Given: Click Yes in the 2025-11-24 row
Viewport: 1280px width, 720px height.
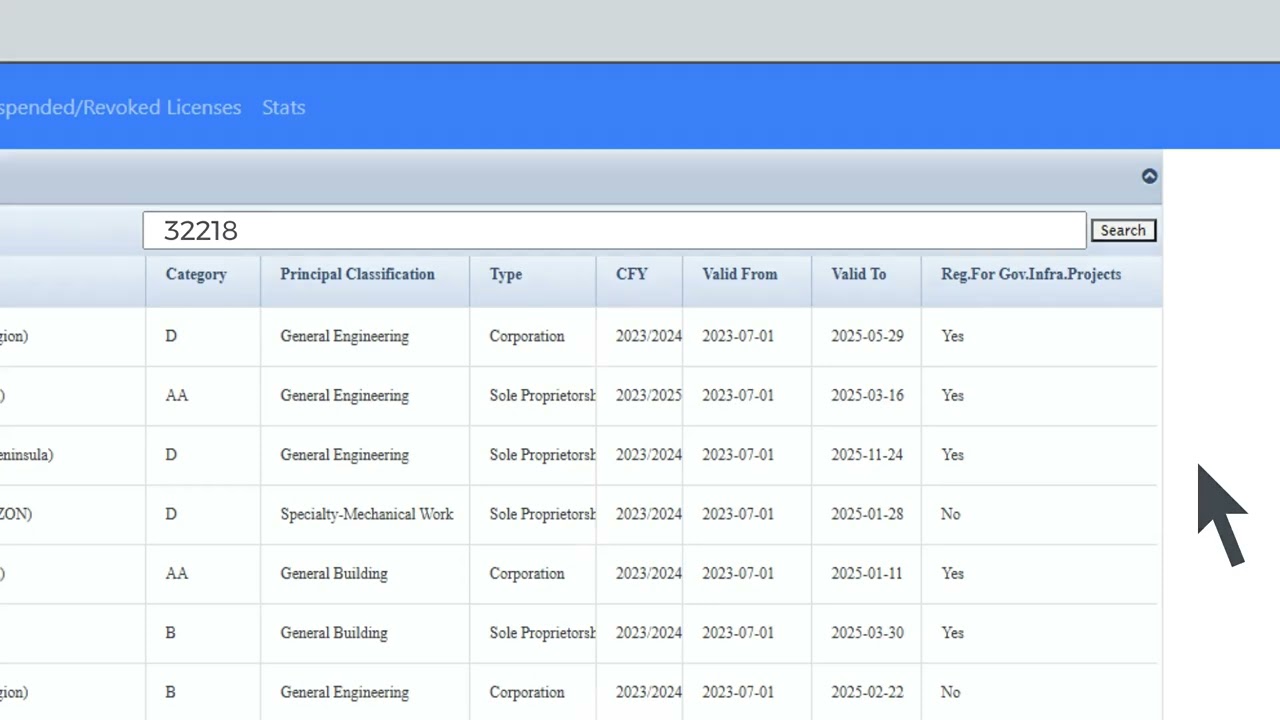Looking at the screenshot, I should tap(953, 454).
